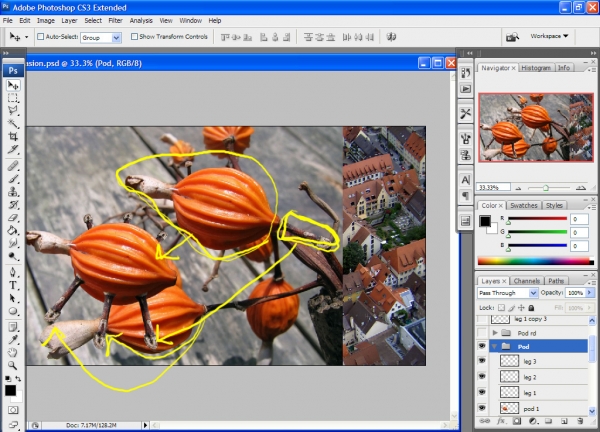Select the Paint Bucket tool
The height and width of the screenshot is (432, 600).
(13, 230)
